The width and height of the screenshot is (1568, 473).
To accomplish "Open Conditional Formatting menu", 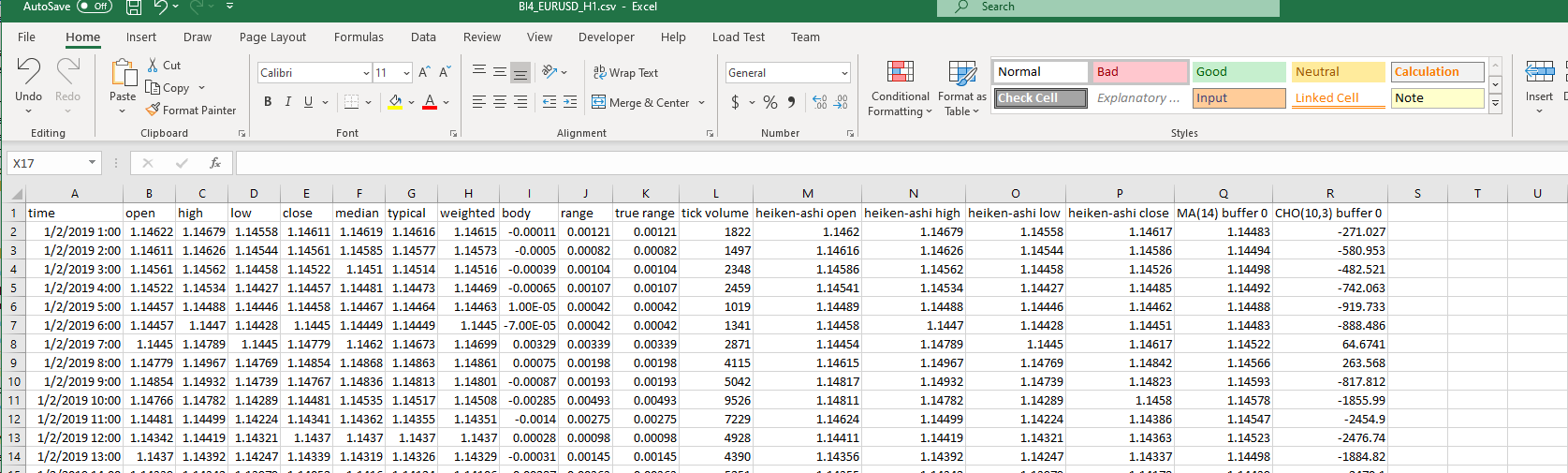I will point(900,89).
